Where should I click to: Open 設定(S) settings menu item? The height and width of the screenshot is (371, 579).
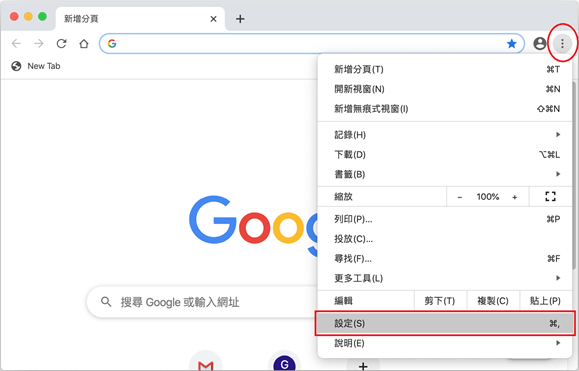[x=445, y=323]
